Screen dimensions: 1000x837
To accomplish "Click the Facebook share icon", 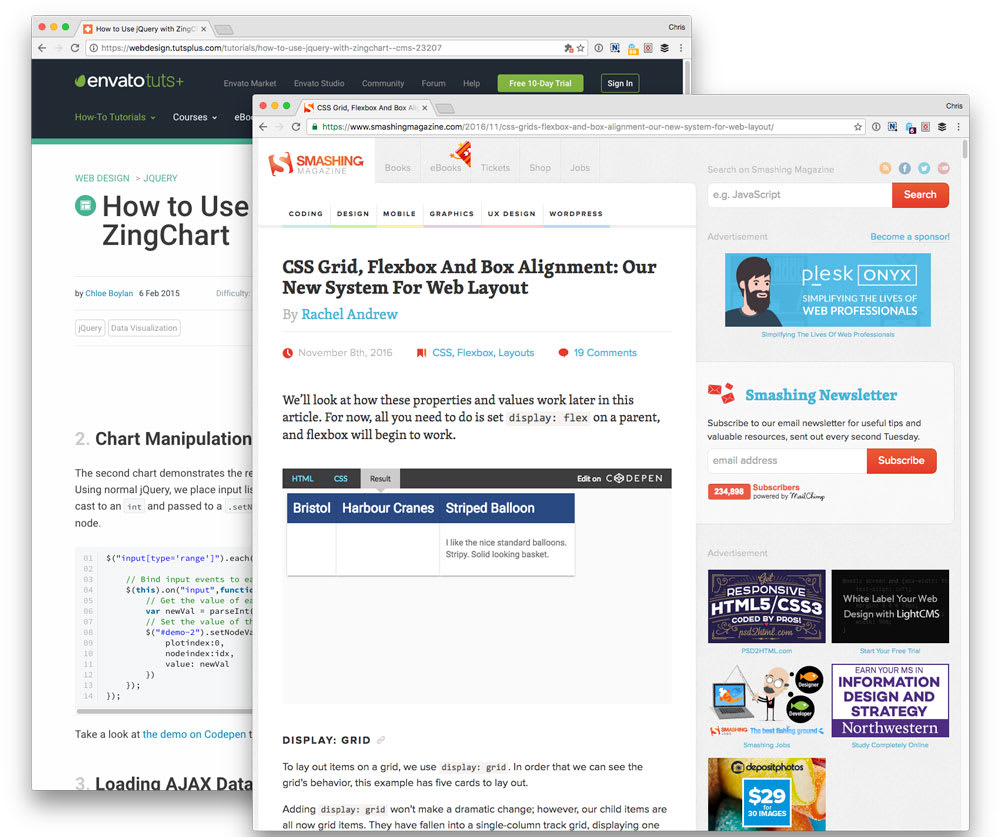I will click(905, 168).
